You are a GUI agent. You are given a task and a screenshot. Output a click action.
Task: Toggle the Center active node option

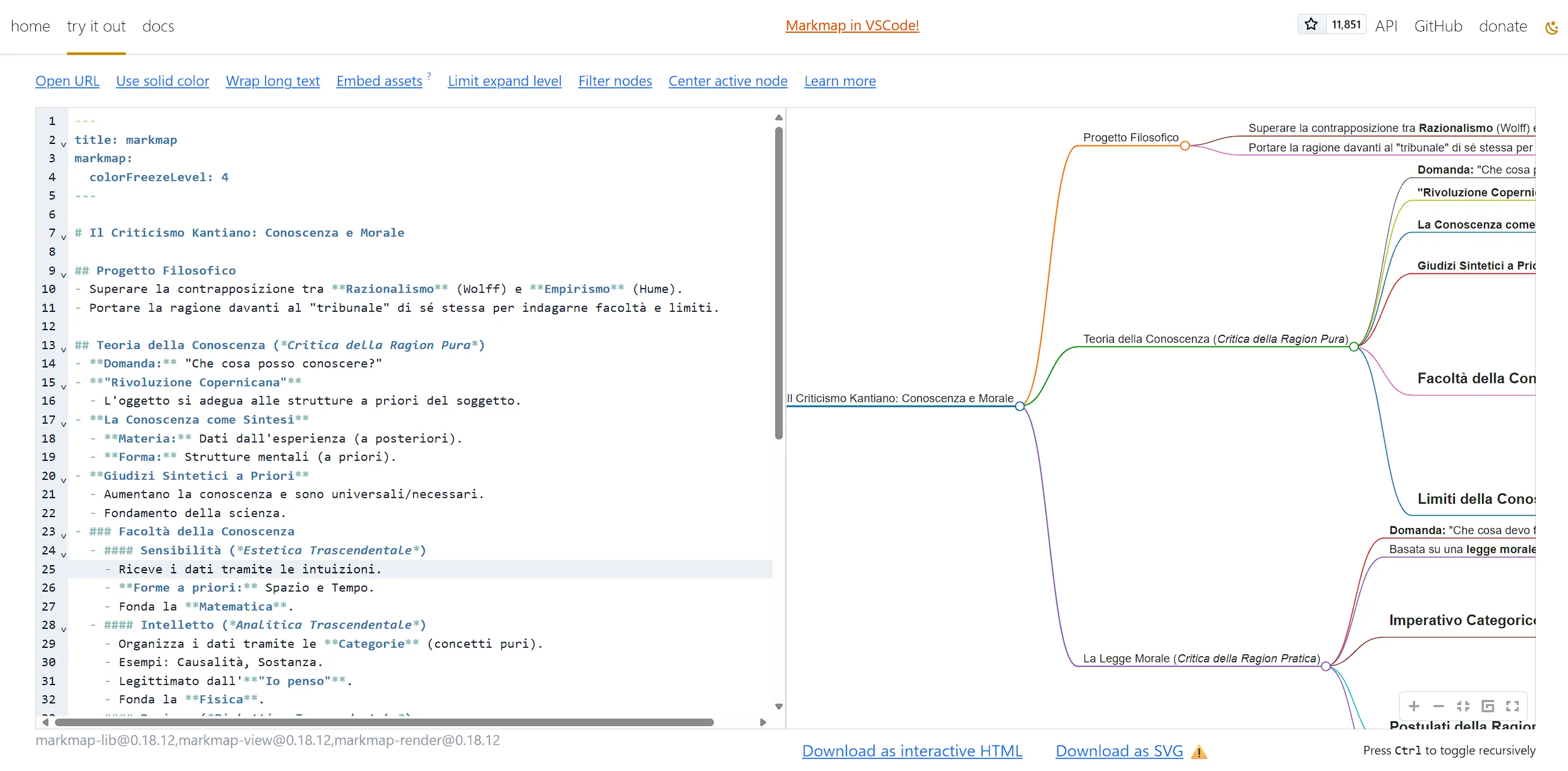click(x=728, y=81)
